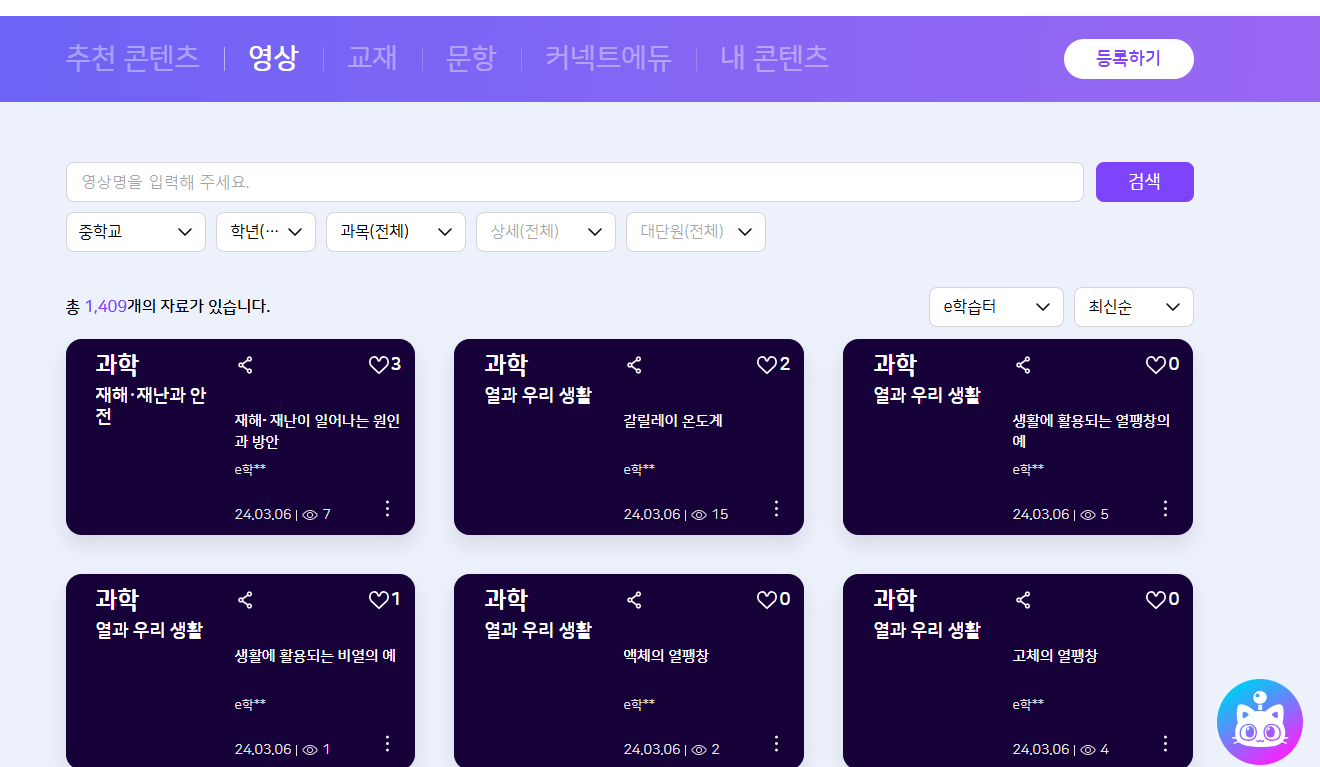
Task: Click share icon on 재해·재난과 안전 card
Action: click(x=245, y=365)
